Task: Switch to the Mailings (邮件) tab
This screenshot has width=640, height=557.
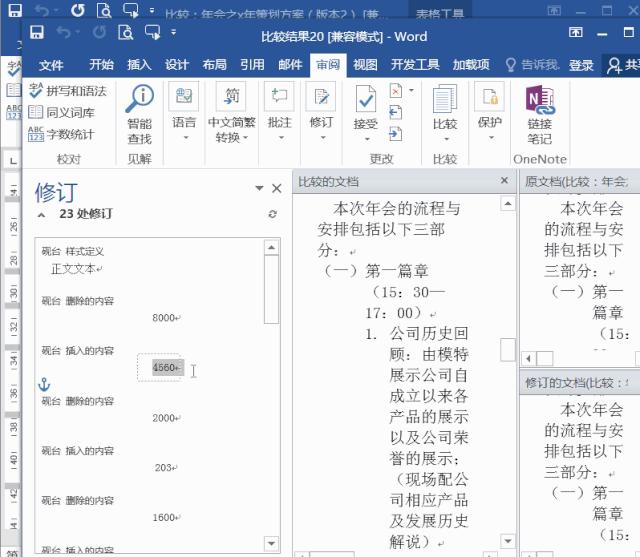Action: tap(290, 64)
